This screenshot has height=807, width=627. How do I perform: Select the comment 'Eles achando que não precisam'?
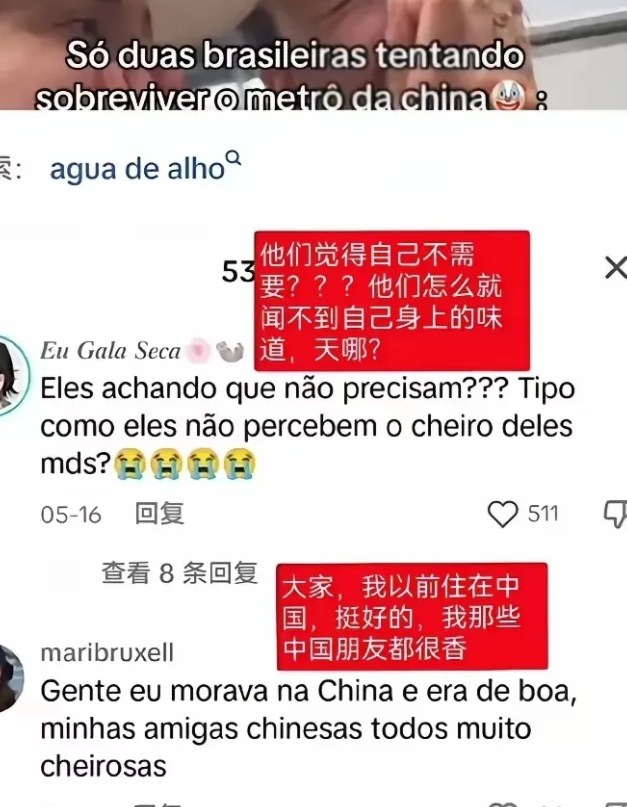point(307,426)
